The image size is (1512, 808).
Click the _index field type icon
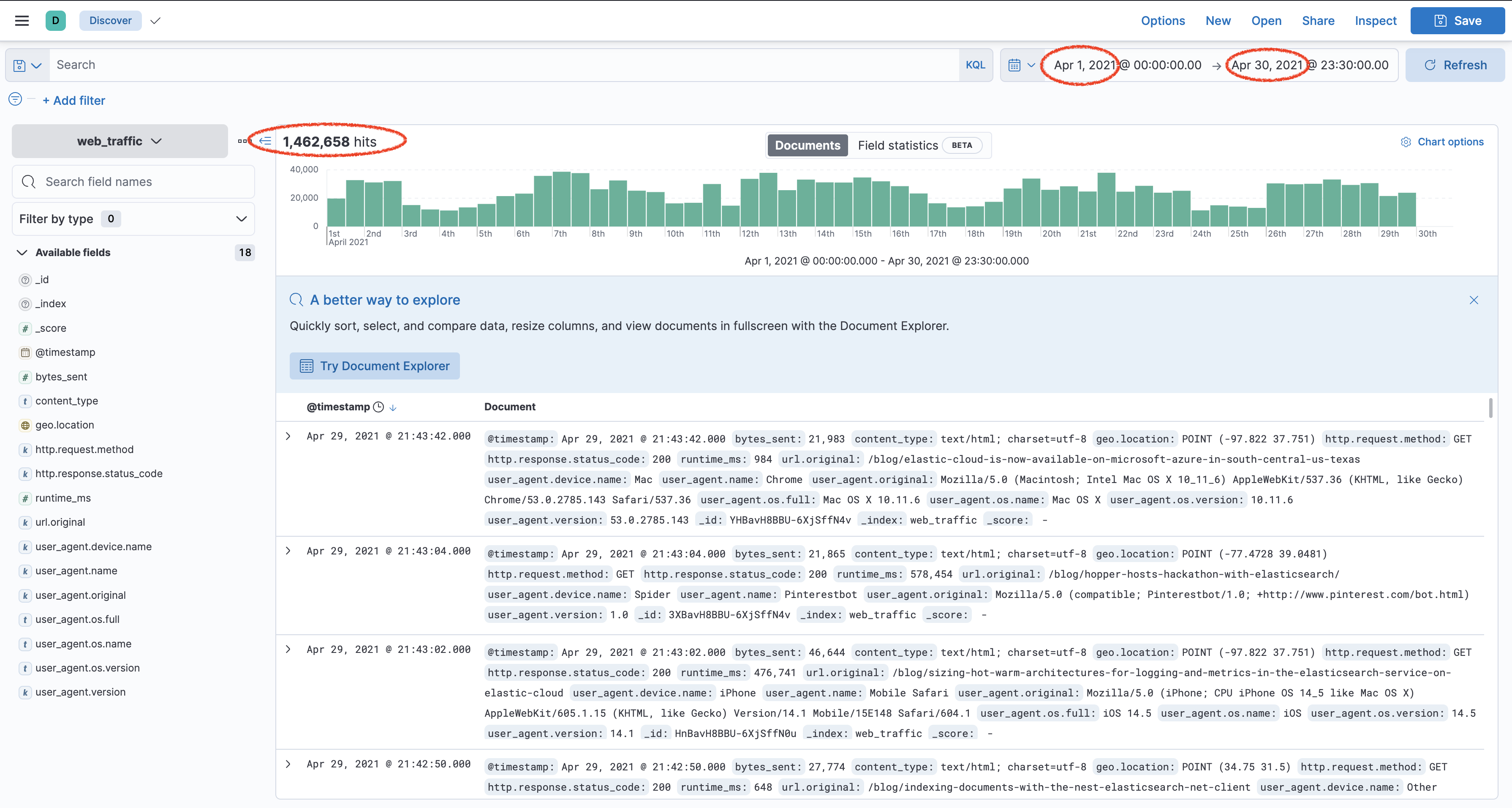click(x=25, y=304)
